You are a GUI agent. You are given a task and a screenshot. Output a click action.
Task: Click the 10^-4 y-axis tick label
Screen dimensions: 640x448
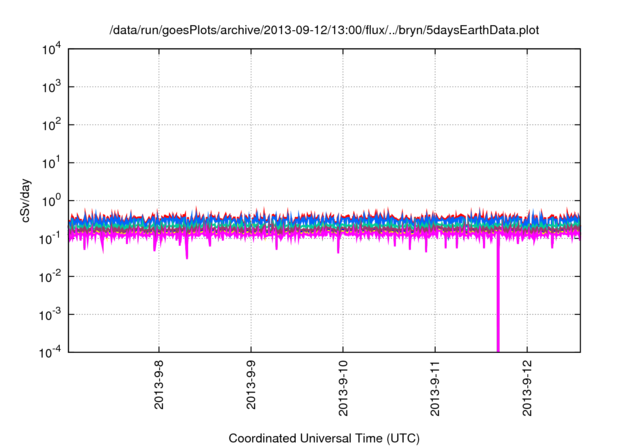click(50, 353)
